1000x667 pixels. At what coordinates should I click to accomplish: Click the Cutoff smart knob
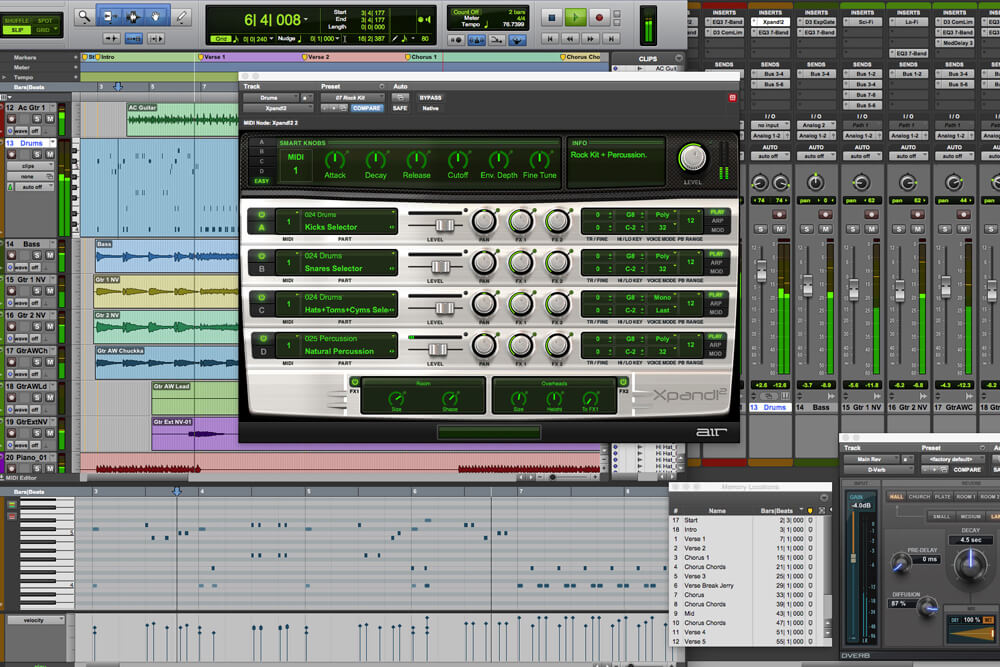(457, 160)
